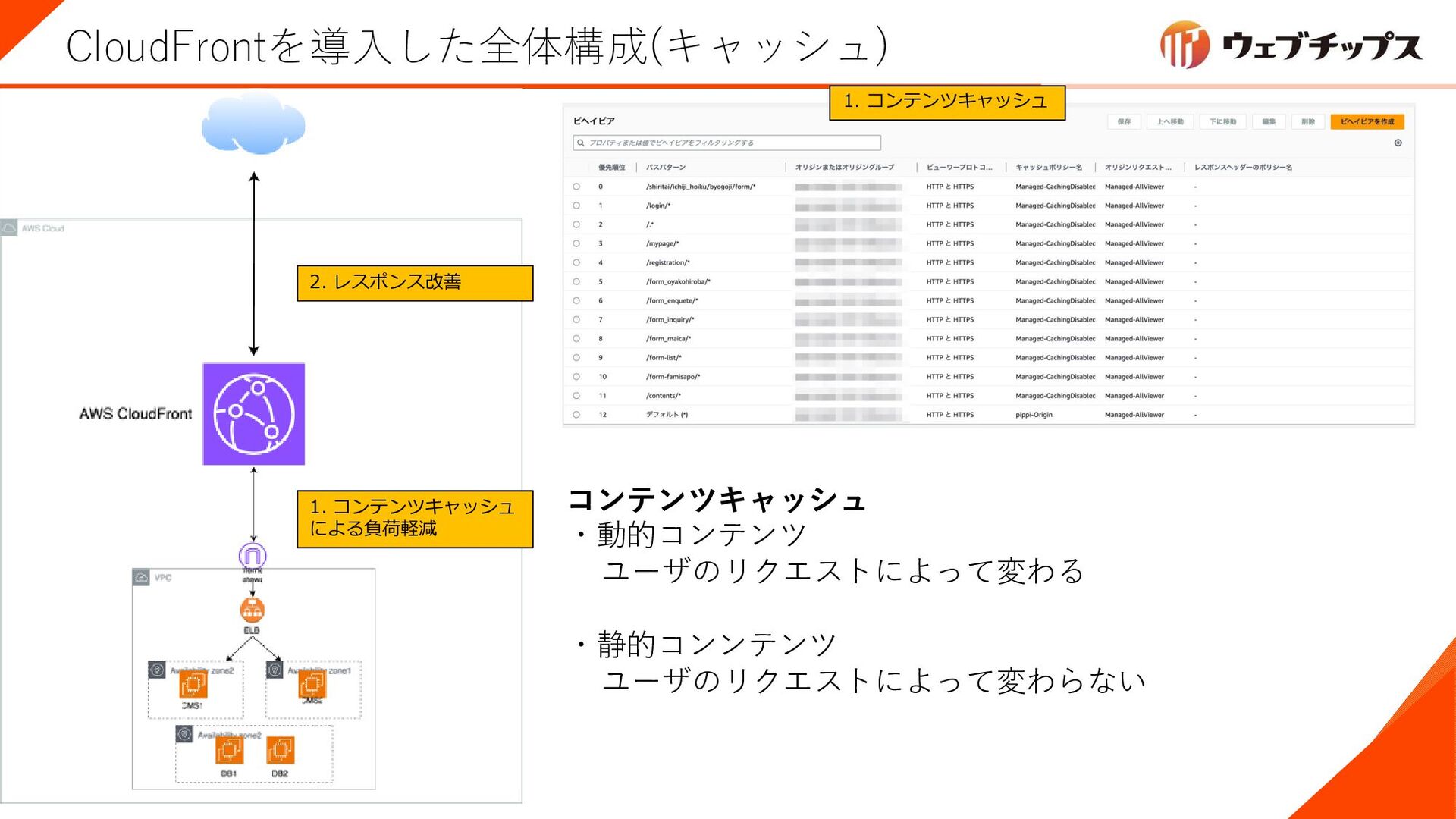Click Managed-AllViewer in the priority 12 row
1456x819 pixels.
pos(1134,415)
